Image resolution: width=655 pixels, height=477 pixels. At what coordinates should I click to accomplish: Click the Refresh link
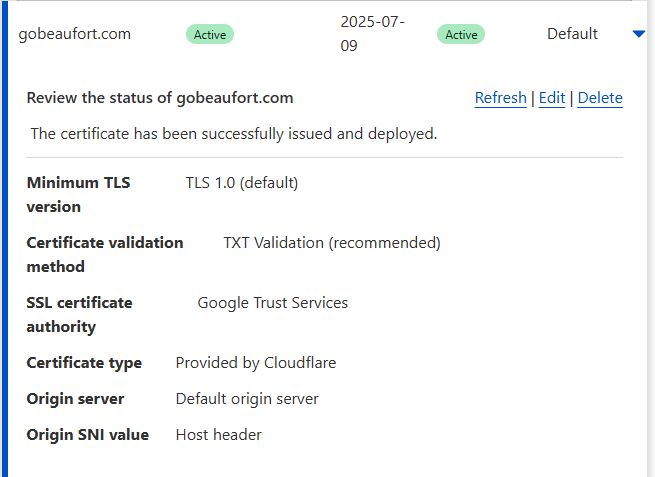500,98
